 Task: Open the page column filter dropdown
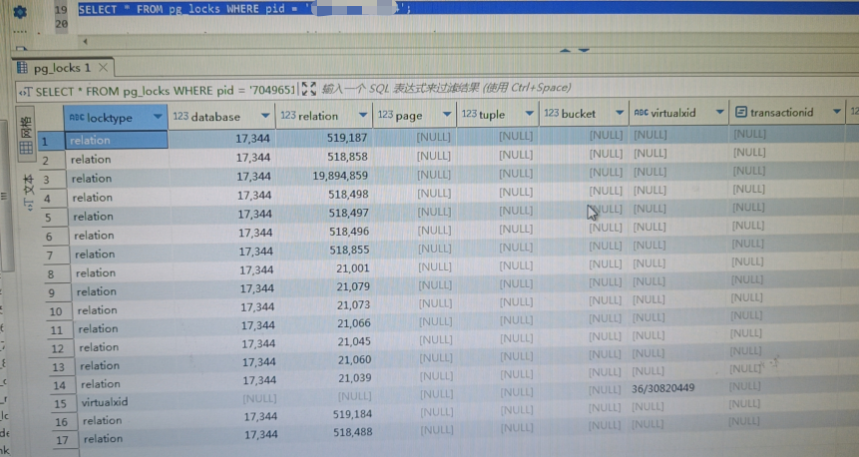447,114
